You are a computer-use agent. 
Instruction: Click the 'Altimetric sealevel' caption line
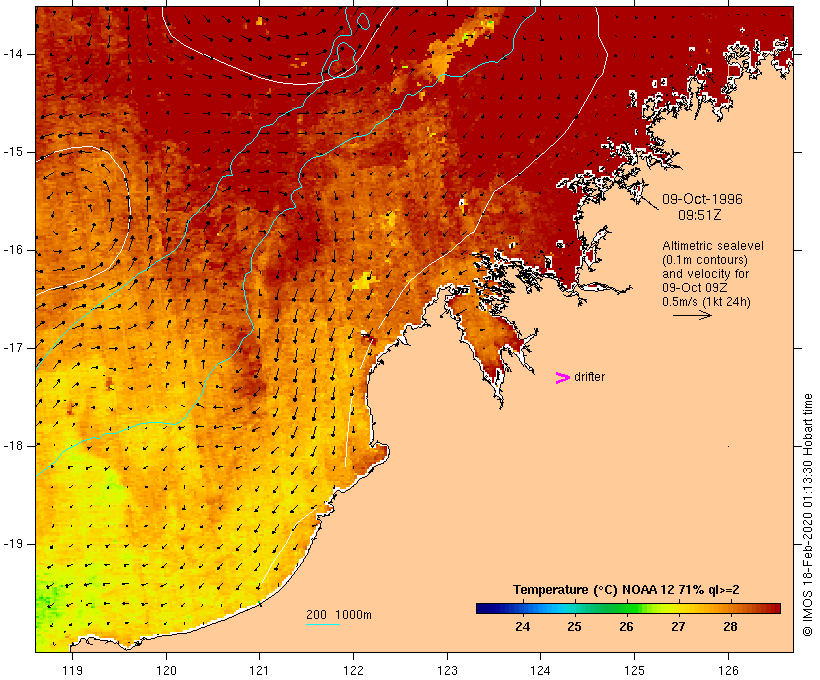[713, 246]
